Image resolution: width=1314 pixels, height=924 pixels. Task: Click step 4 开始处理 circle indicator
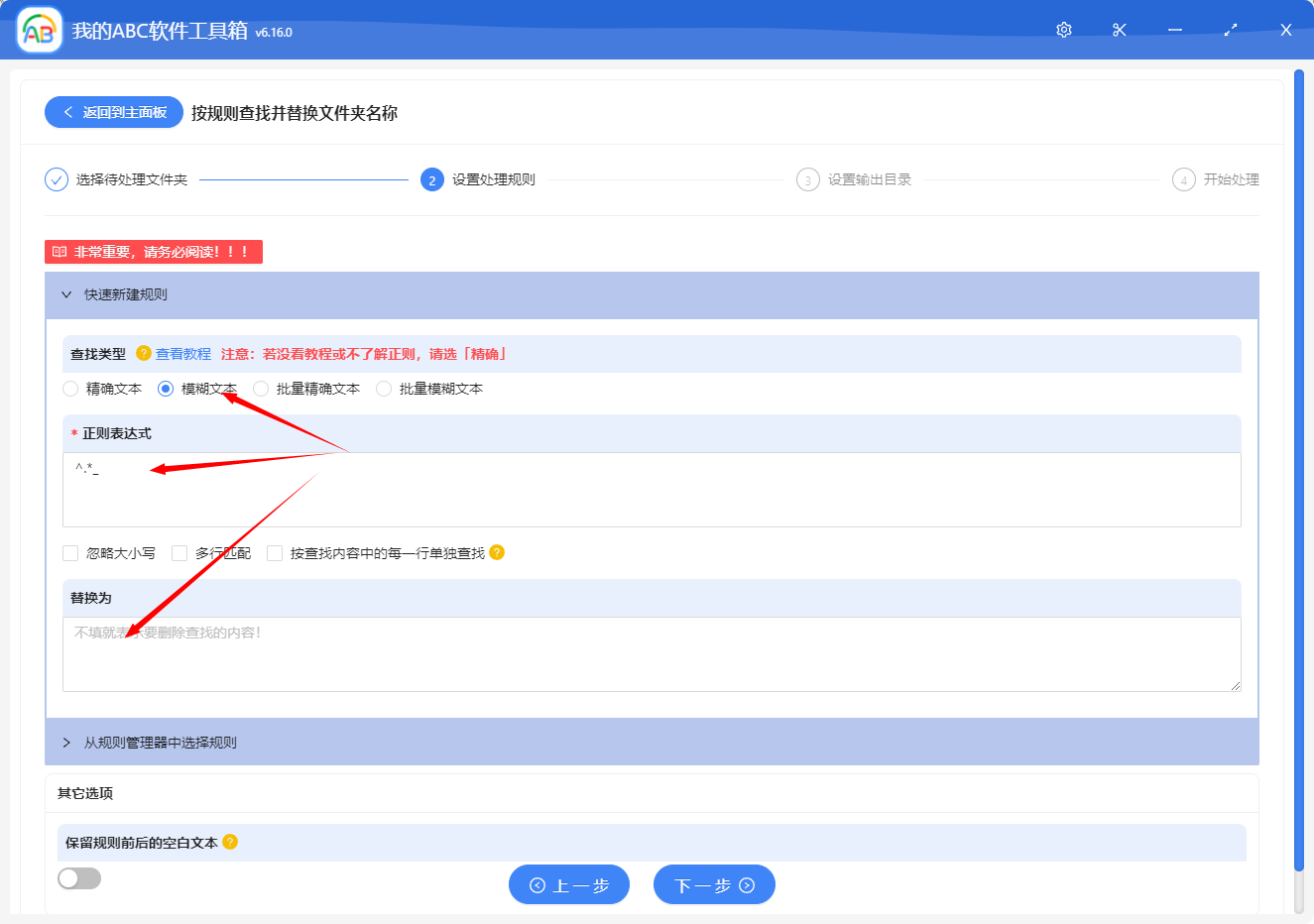(1183, 179)
